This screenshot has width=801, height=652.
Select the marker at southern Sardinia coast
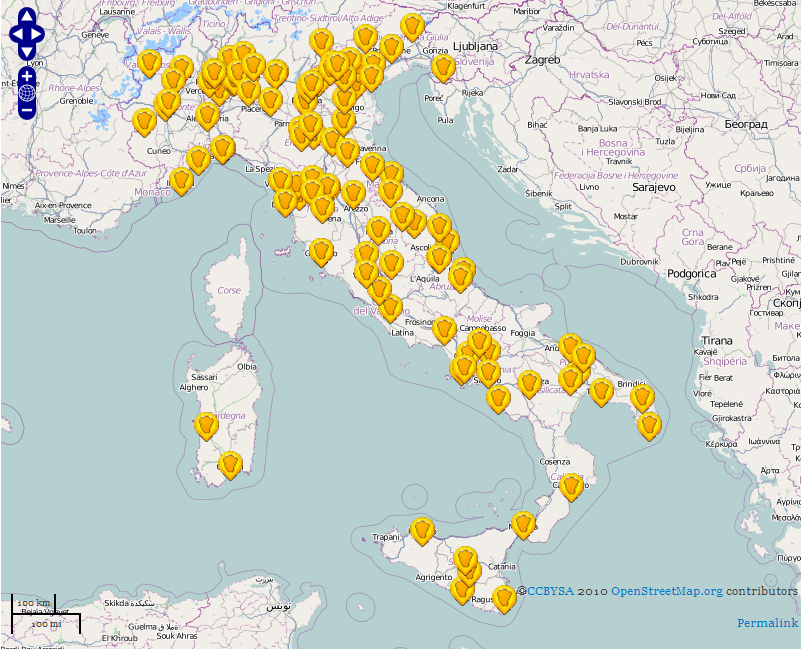tap(230, 465)
